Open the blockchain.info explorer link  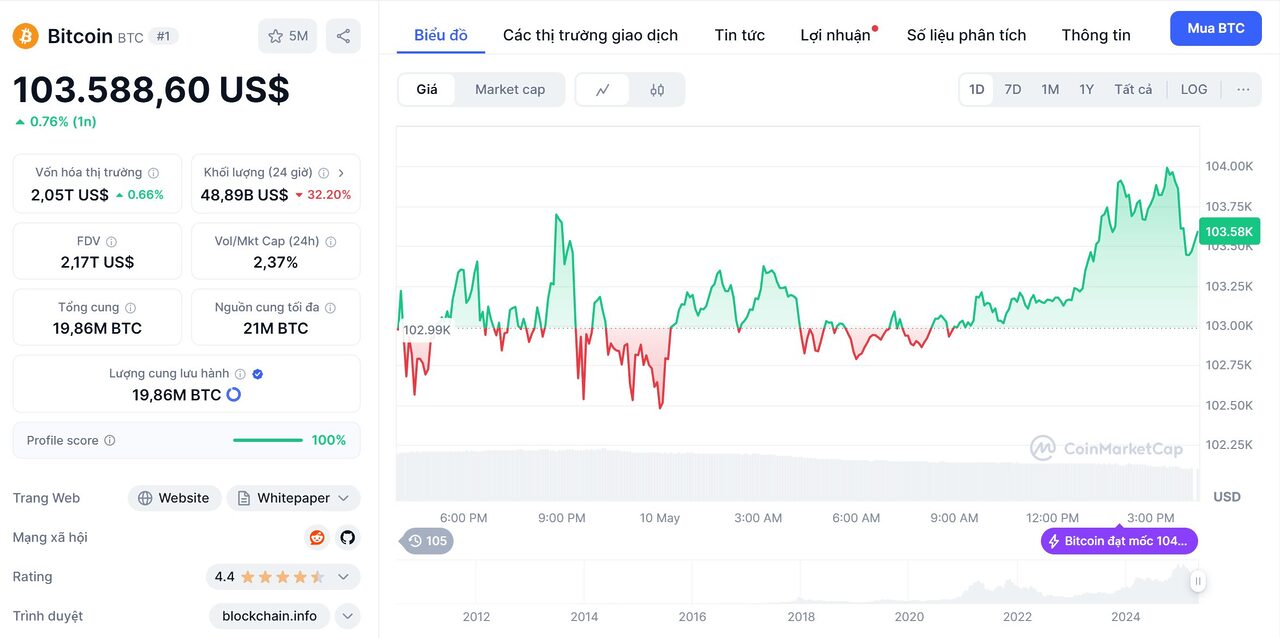(269, 616)
